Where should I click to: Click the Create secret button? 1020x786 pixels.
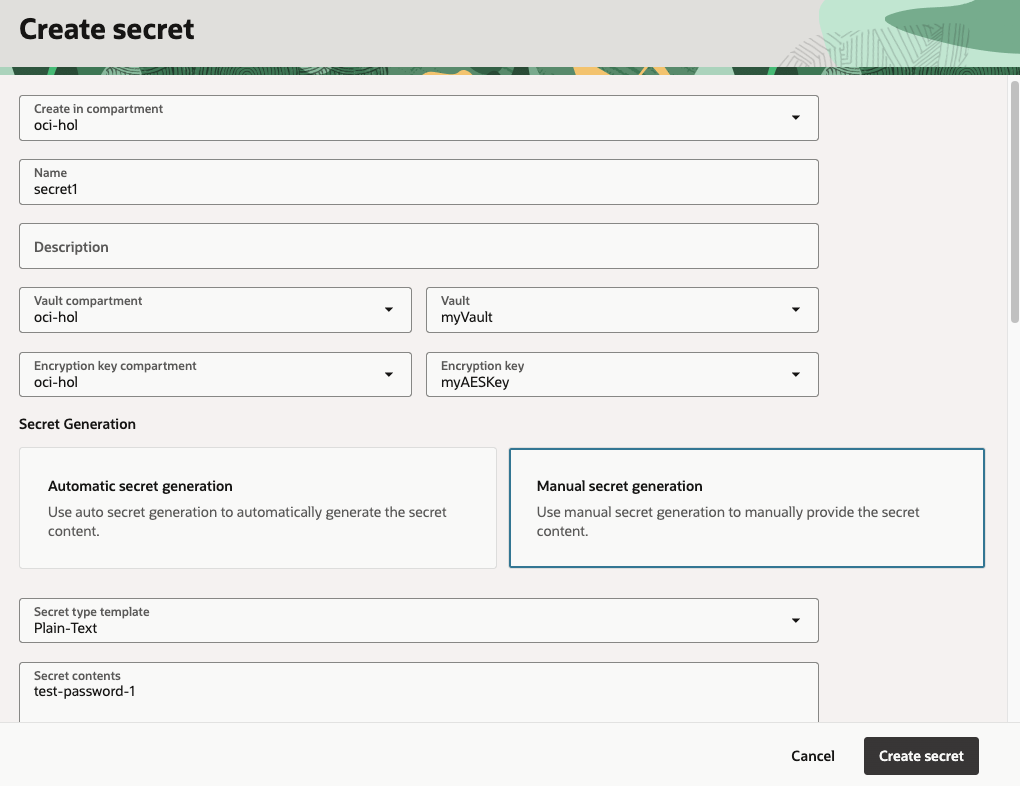click(x=921, y=756)
